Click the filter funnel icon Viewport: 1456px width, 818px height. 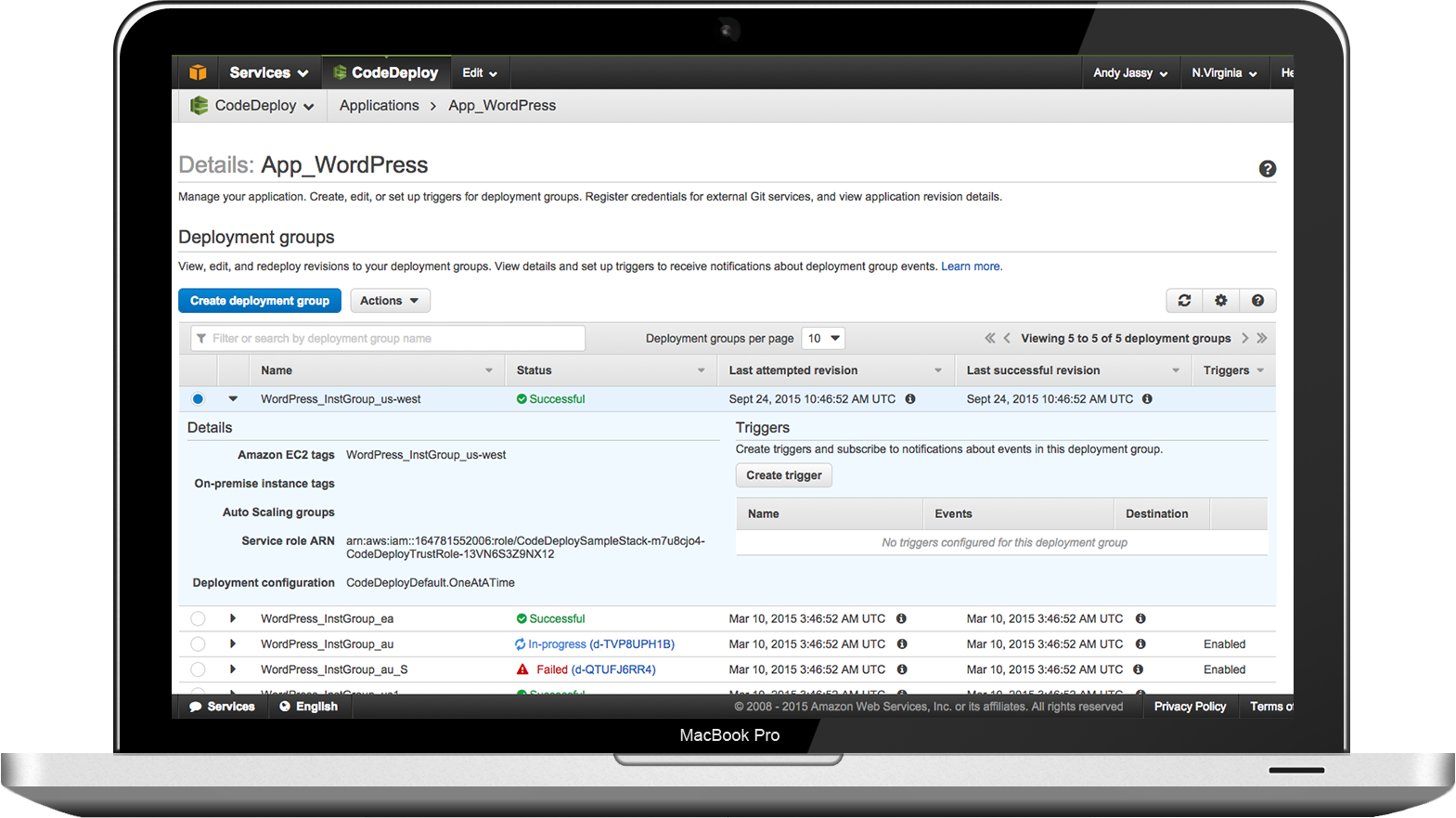tap(201, 339)
